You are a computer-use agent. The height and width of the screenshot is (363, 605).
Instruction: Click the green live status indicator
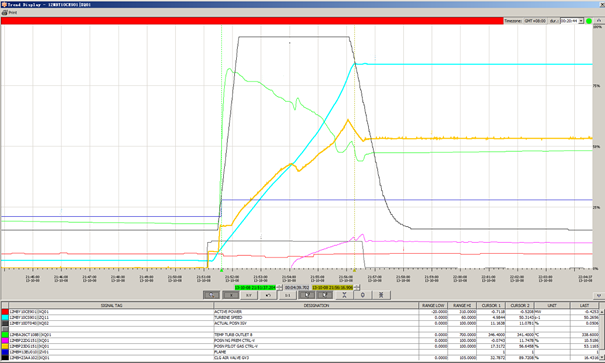coord(589,21)
